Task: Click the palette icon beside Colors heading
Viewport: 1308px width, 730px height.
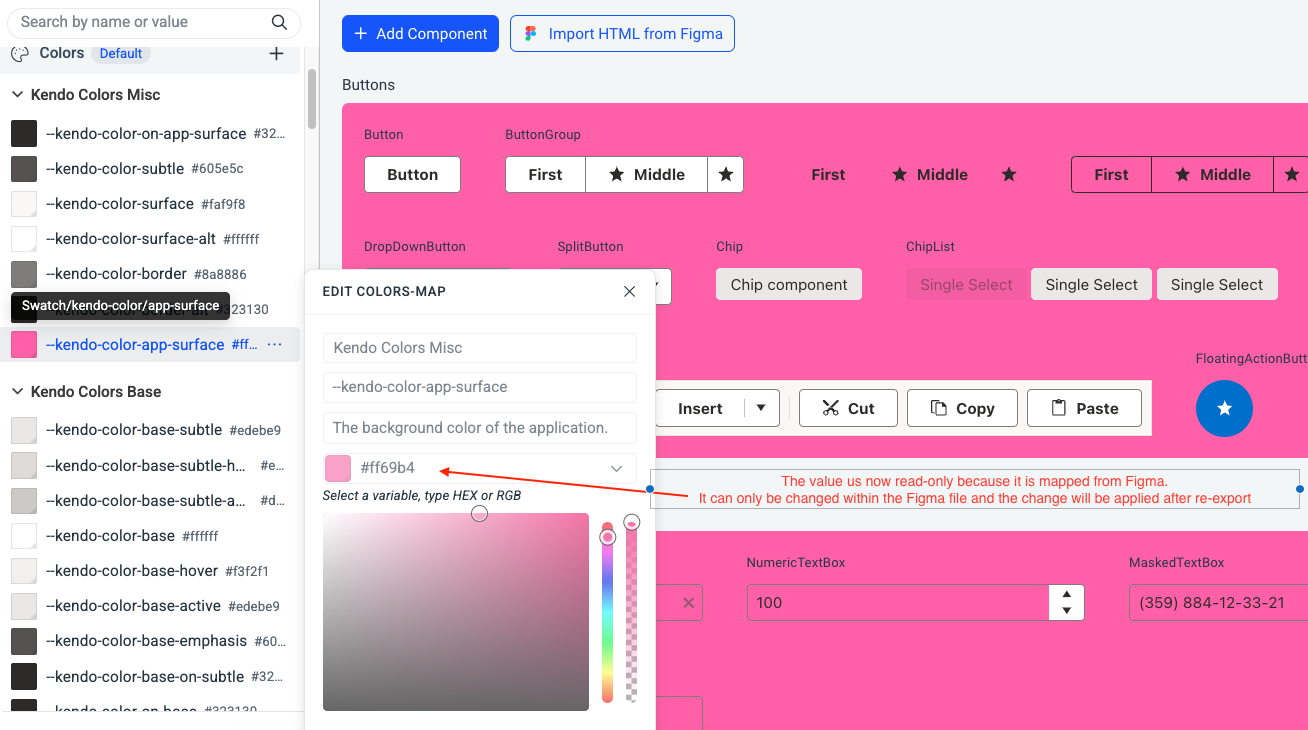Action: point(19,54)
